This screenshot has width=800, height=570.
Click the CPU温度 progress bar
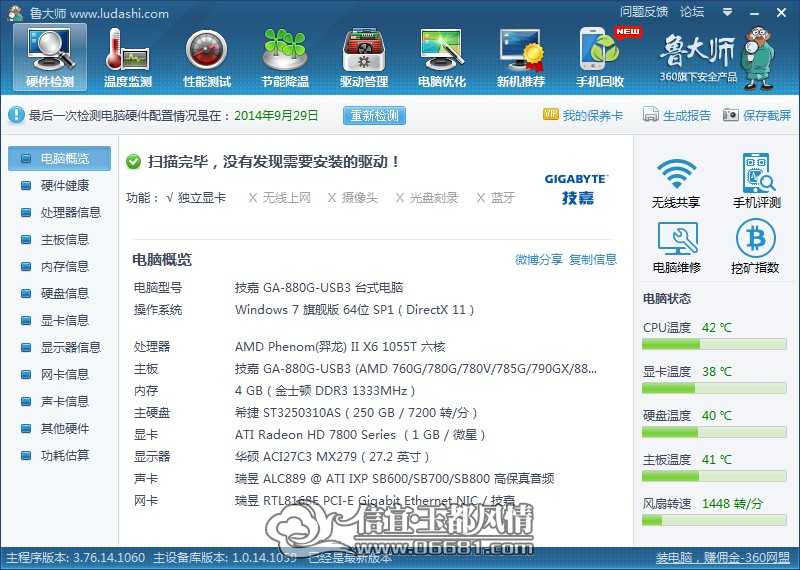tap(714, 345)
